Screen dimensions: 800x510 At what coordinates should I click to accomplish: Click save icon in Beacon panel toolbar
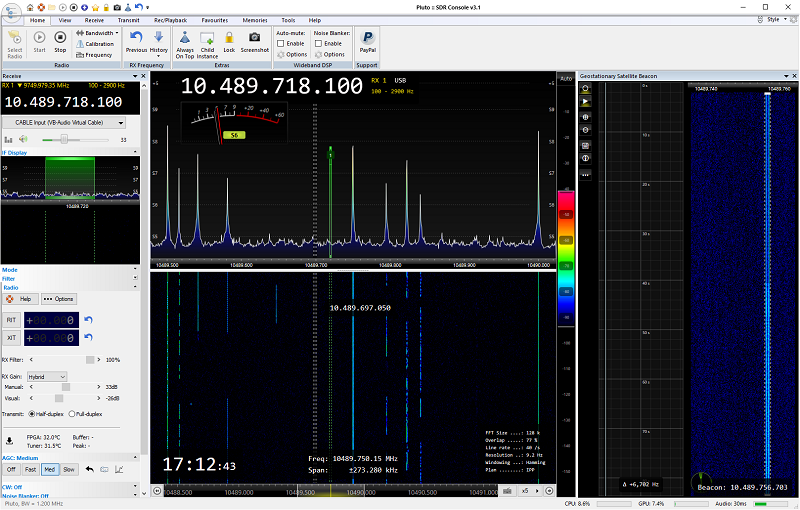click(585, 145)
